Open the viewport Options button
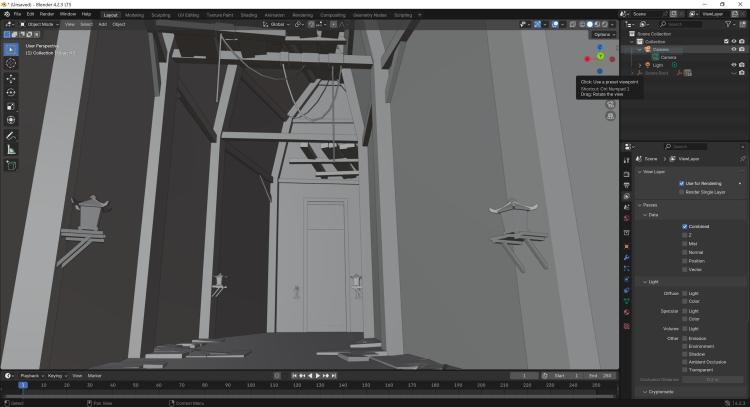The image size is (750, 407). (601, 34)
